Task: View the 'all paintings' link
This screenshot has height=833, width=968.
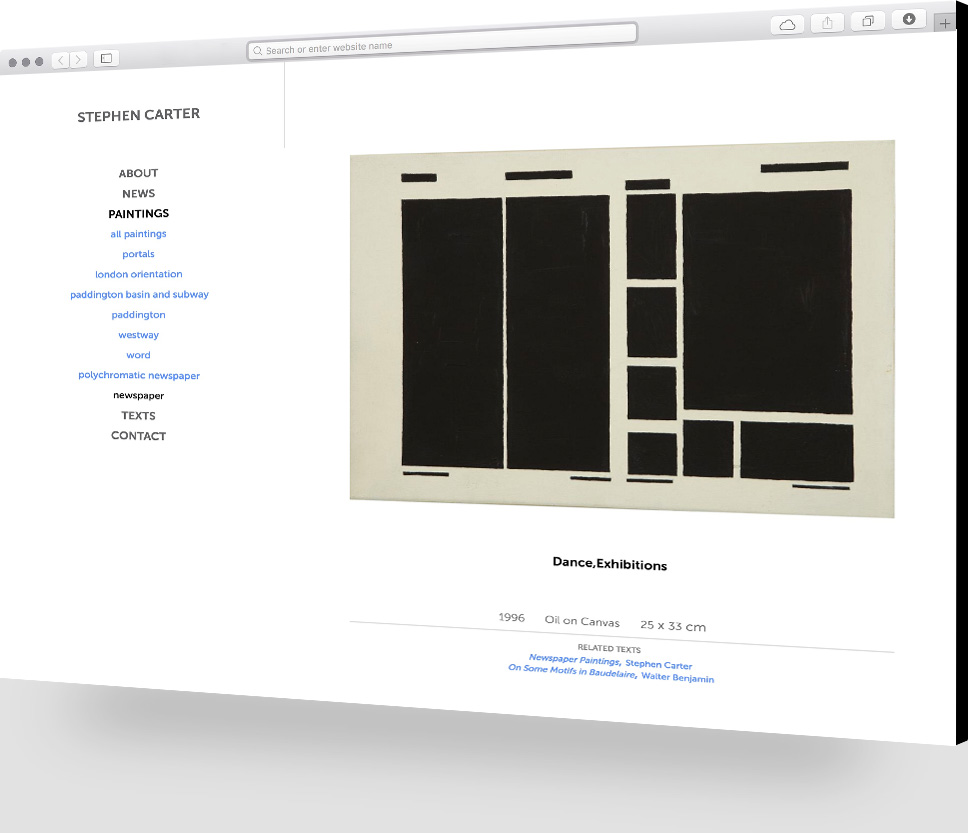Action: pos(138,234)
